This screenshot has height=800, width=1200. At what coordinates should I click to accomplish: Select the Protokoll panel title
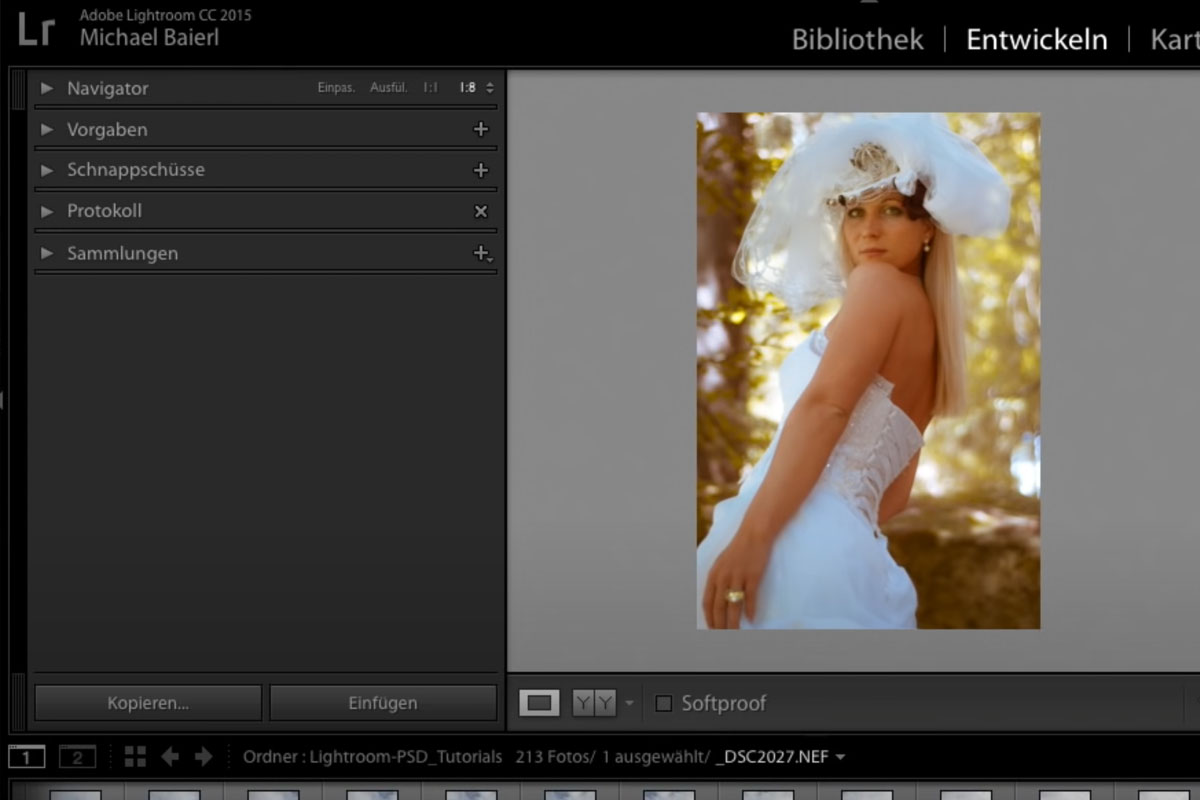pos(104,212)
